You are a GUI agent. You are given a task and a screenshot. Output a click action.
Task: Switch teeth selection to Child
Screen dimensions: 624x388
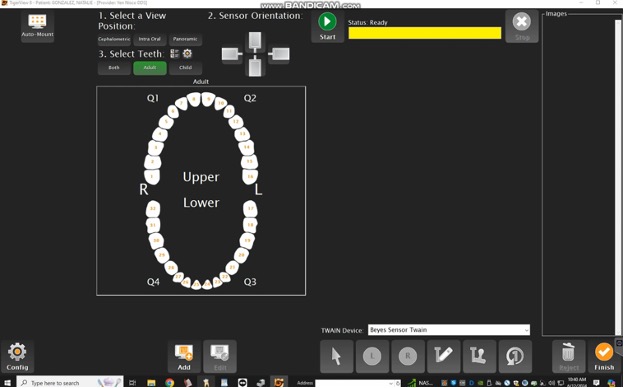coord(185,68)
